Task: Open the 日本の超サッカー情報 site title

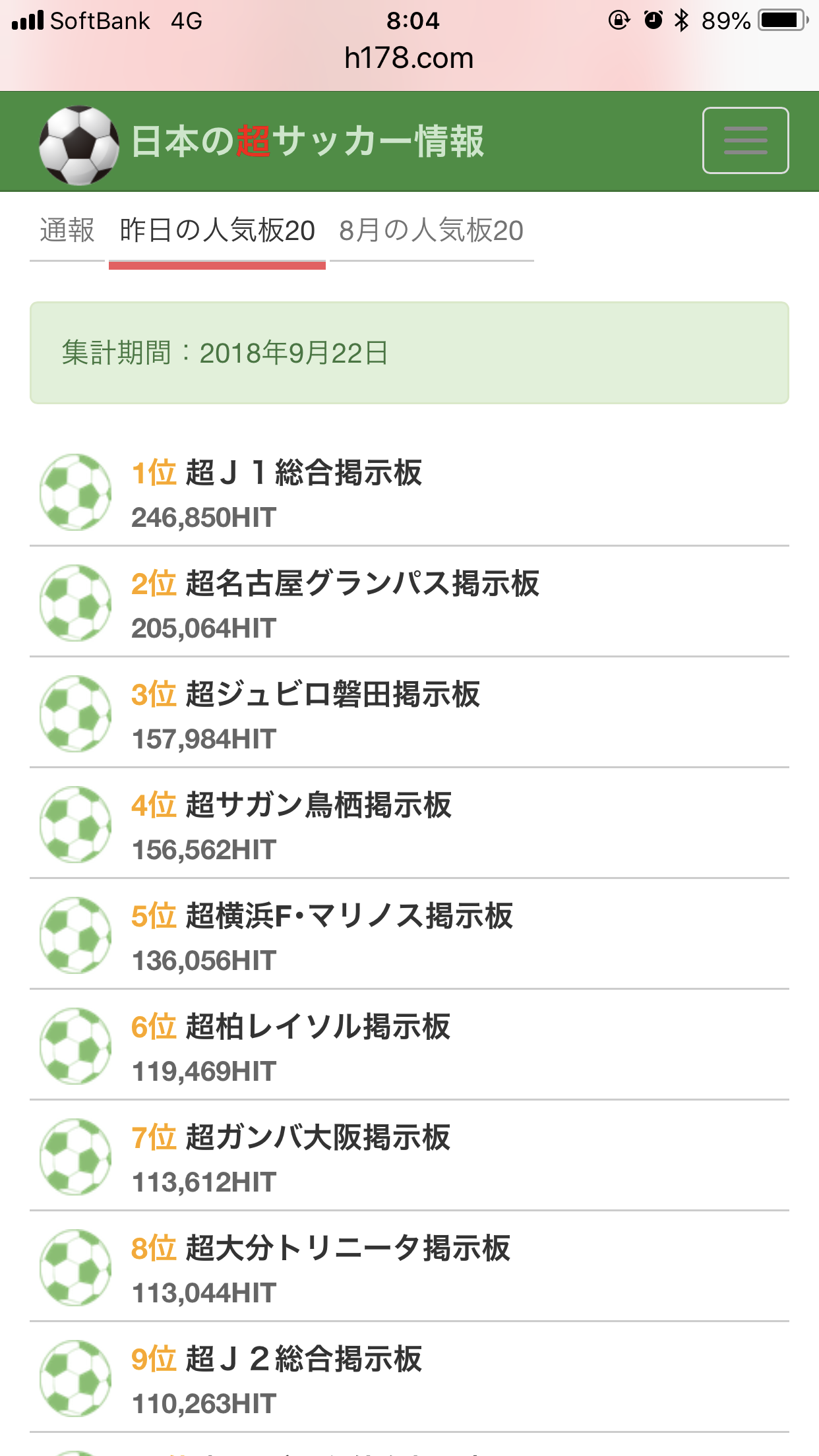Action: click(307, 142)
